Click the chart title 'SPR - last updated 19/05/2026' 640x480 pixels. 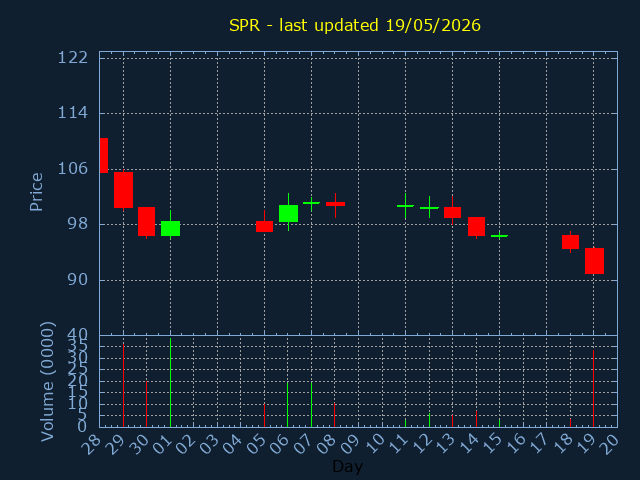tap(355, 25)
